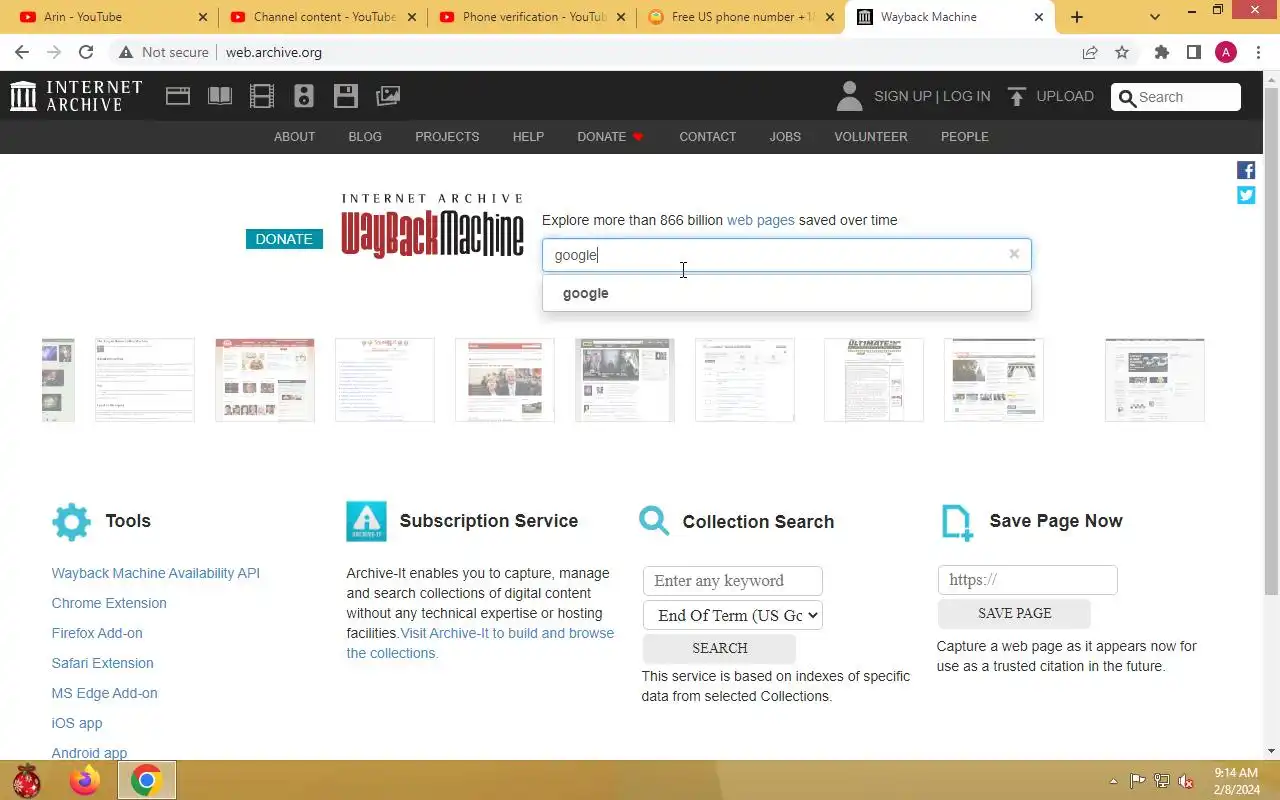
Task: Open Firefox from the taskbar
Action: point(85,780)
